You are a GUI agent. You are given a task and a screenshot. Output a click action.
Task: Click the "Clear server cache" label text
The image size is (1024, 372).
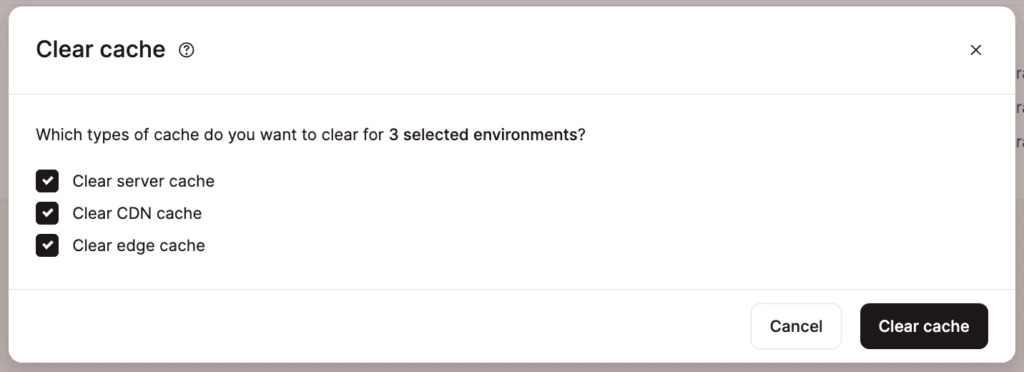click(144, 181)
